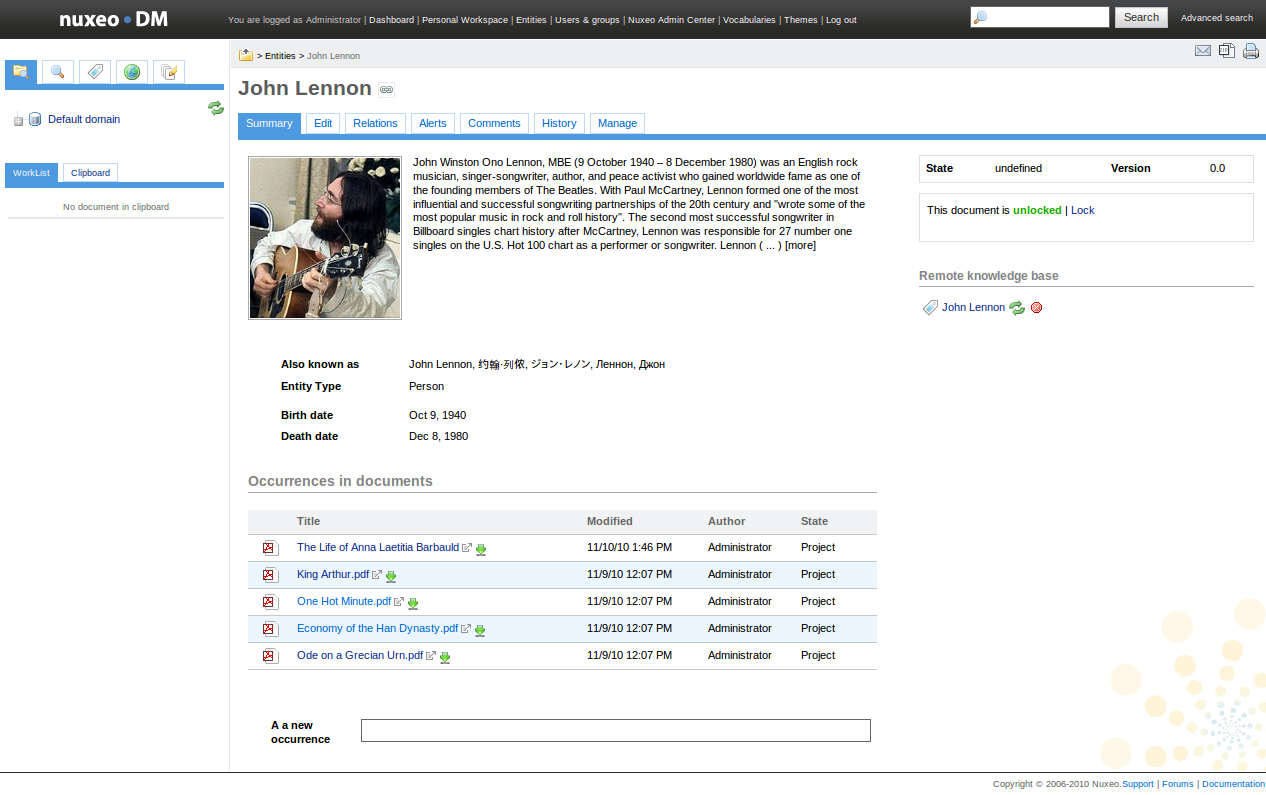Download King Arthur.pdf with green arrow

pyautogui.click(x=391, y=576)
